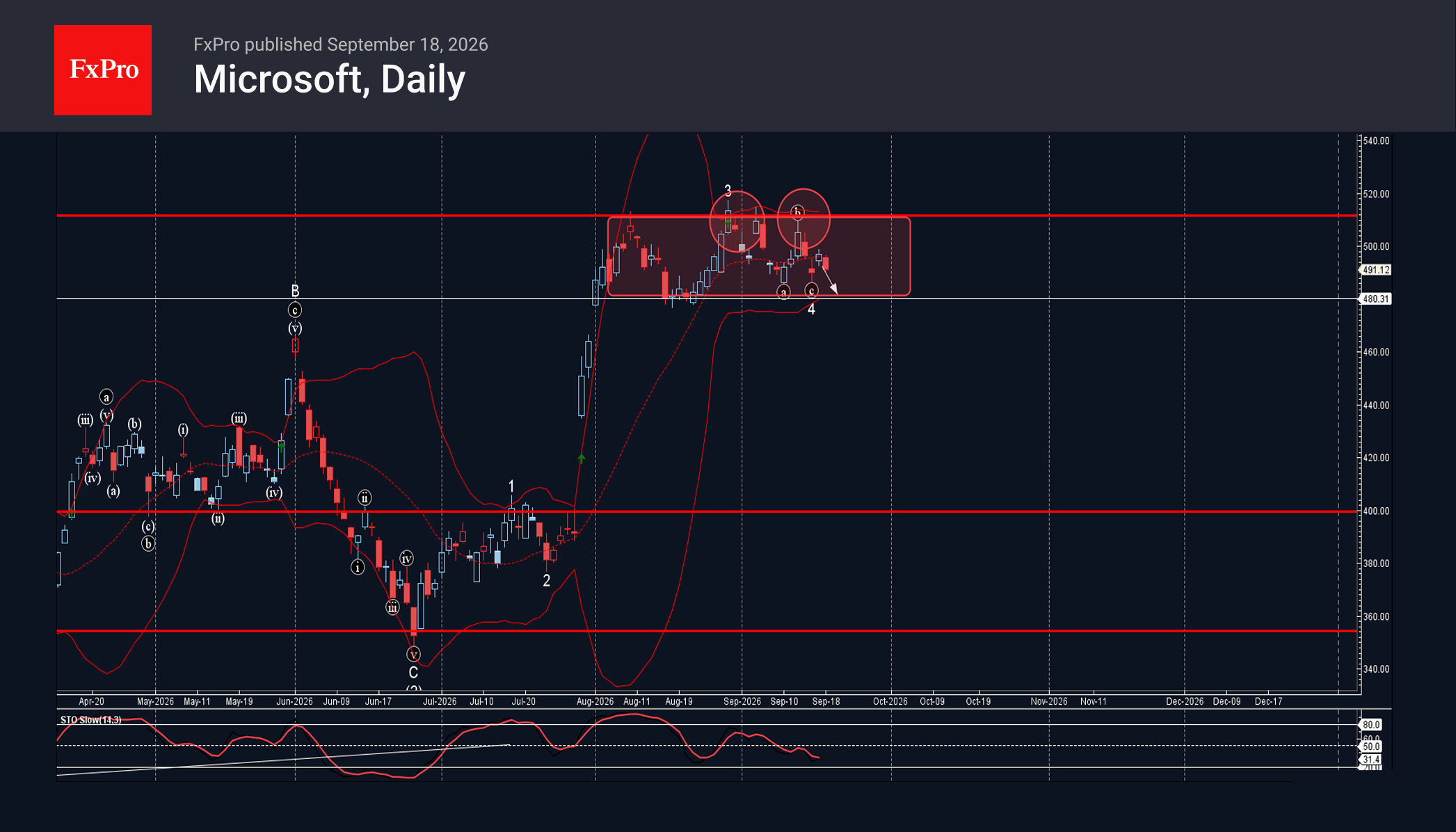This screenshot has height=832, width=1456.
Task: Click the Oct-19 date label
Action: 978,702
